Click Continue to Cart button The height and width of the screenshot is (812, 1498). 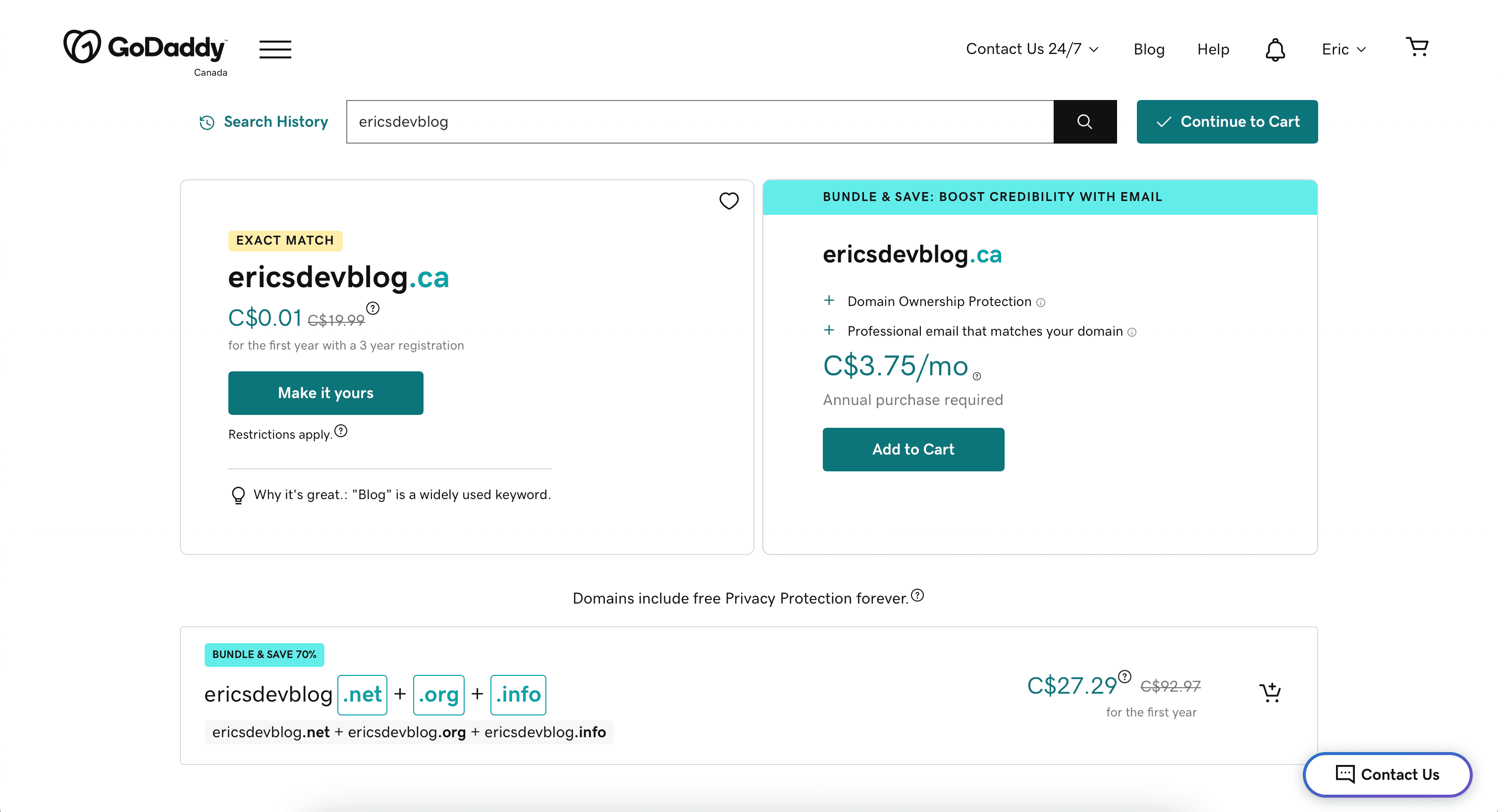[x=1227, y=121]
